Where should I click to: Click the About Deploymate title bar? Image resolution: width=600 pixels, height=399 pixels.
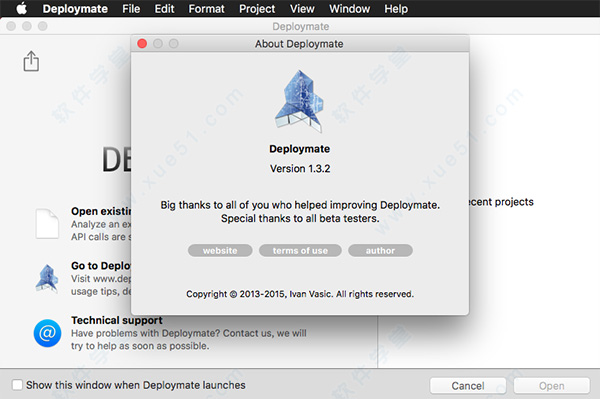(300, 44)
